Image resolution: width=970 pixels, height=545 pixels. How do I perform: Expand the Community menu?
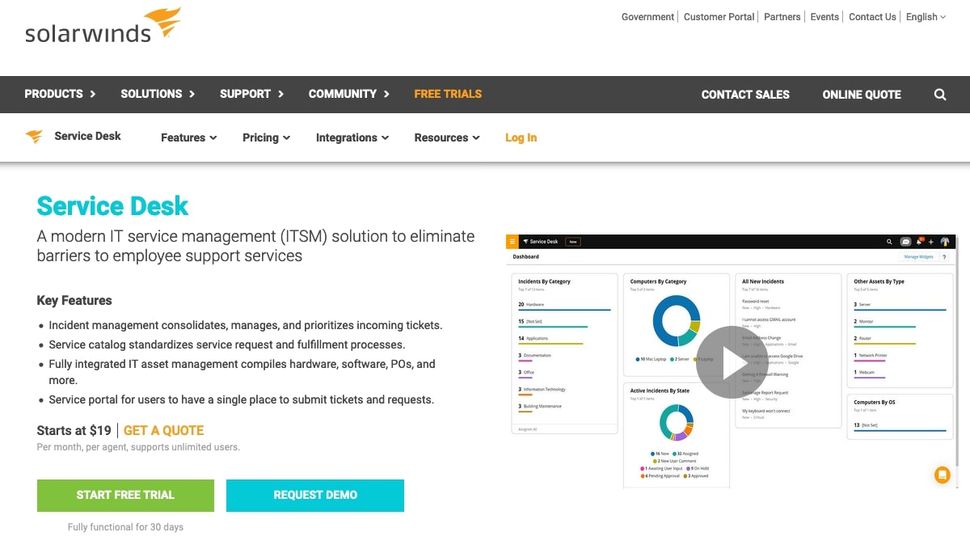(349, 94)
